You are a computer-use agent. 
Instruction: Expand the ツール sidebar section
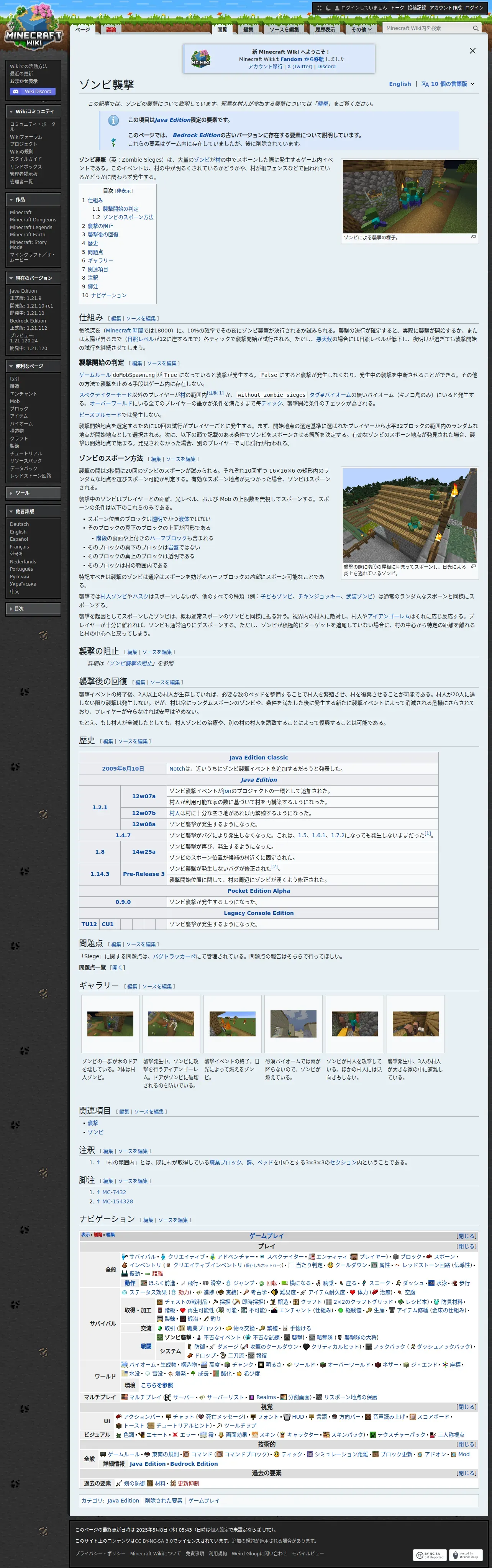[33, 493]
